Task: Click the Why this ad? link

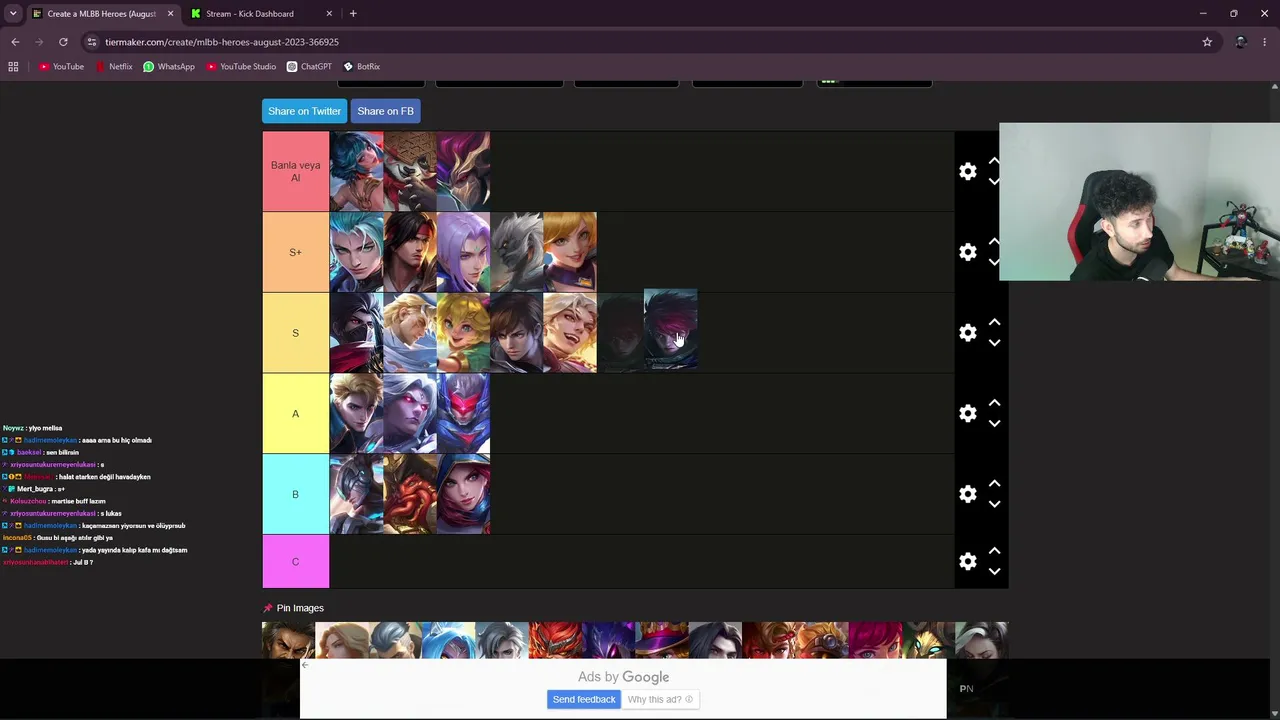Action: point(660,699)
